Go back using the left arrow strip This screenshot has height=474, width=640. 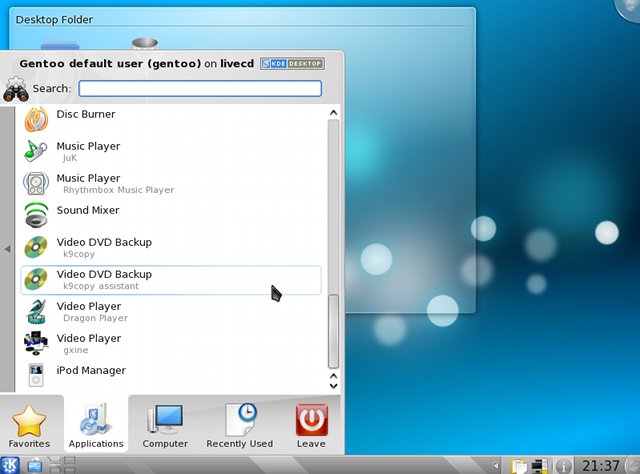point(7,249)
